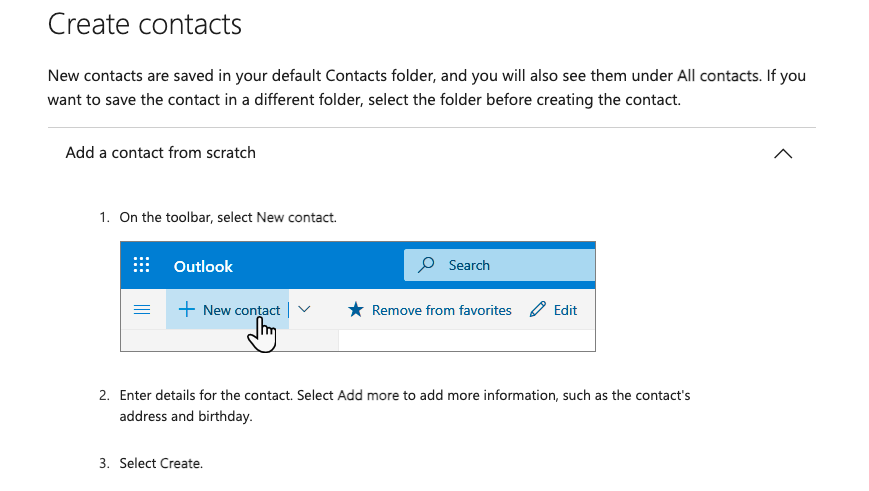Open the app launcher grid icon
This screenshot has height=491, width=869.
coord(141,265)
